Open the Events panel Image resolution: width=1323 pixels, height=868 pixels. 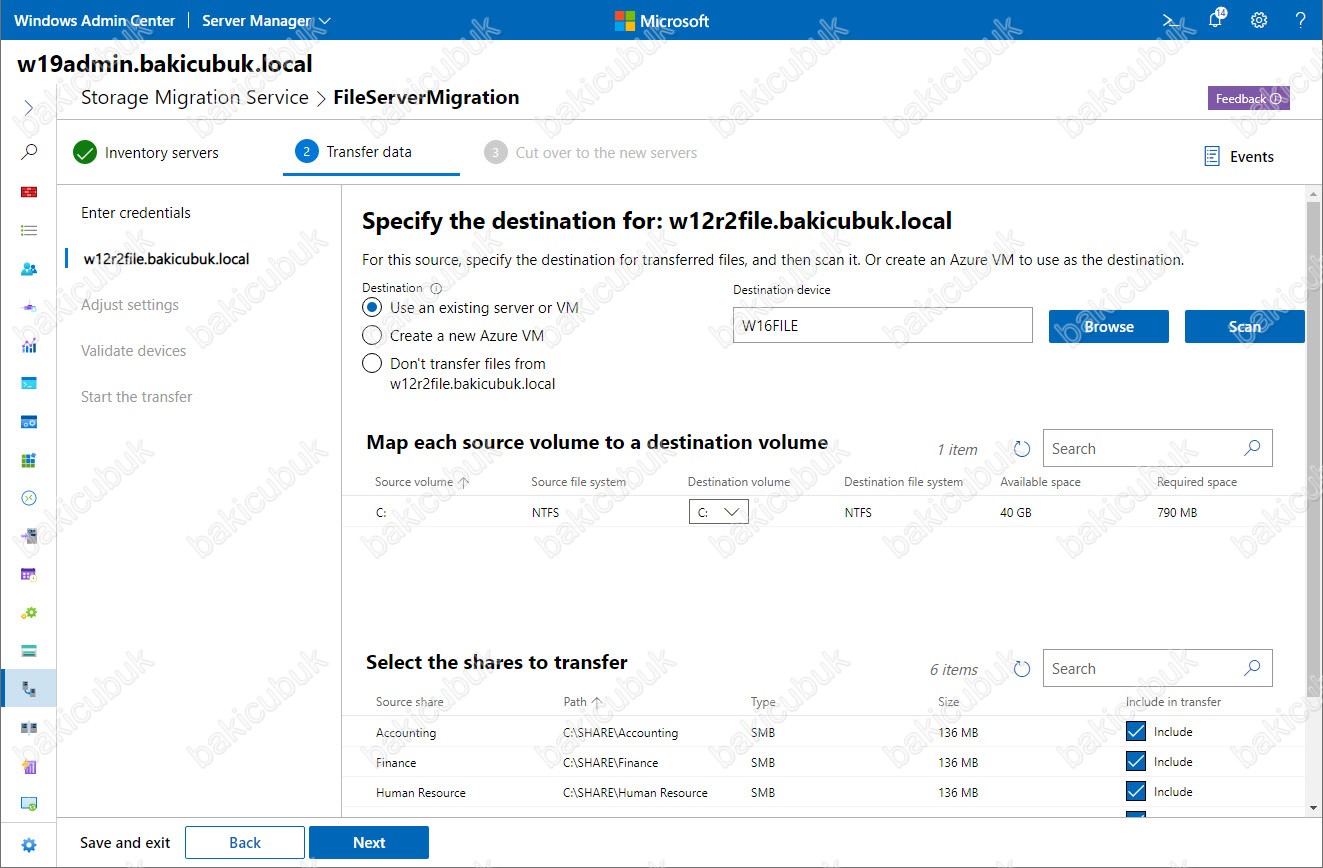point(1239,156)
